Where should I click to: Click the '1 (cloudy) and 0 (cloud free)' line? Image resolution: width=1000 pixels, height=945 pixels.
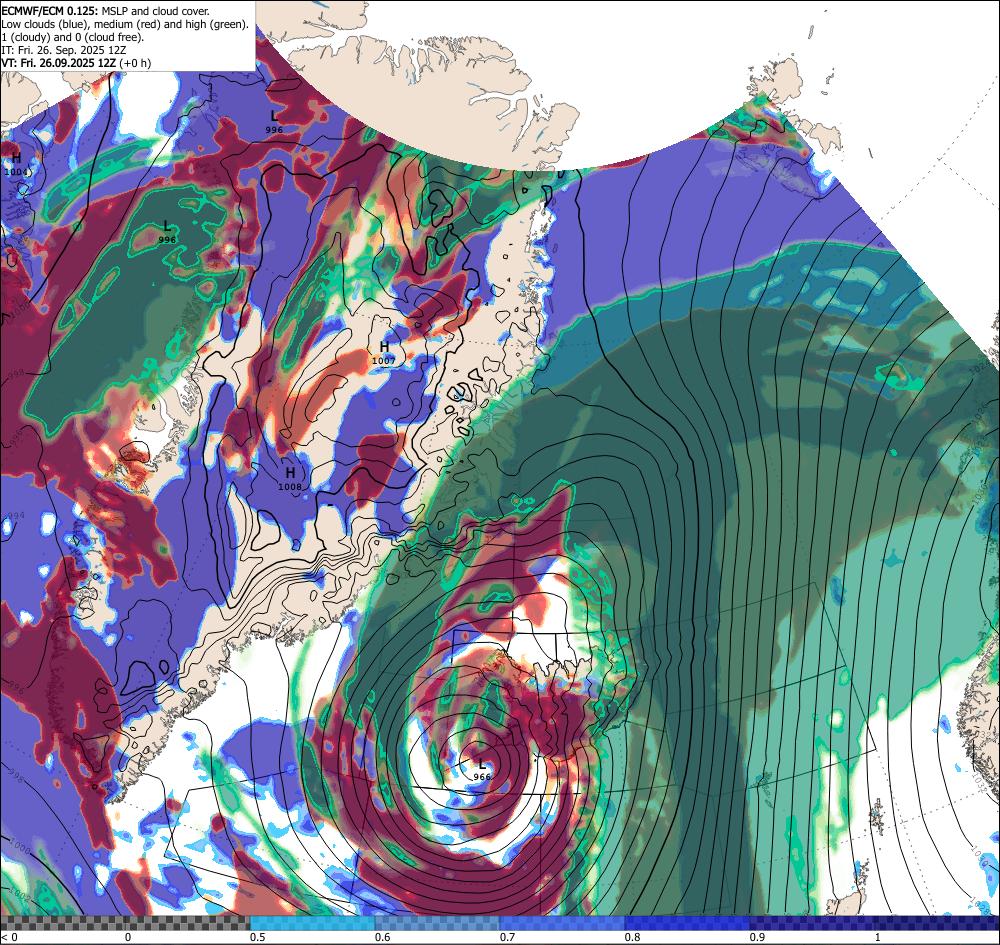[73, 37]
